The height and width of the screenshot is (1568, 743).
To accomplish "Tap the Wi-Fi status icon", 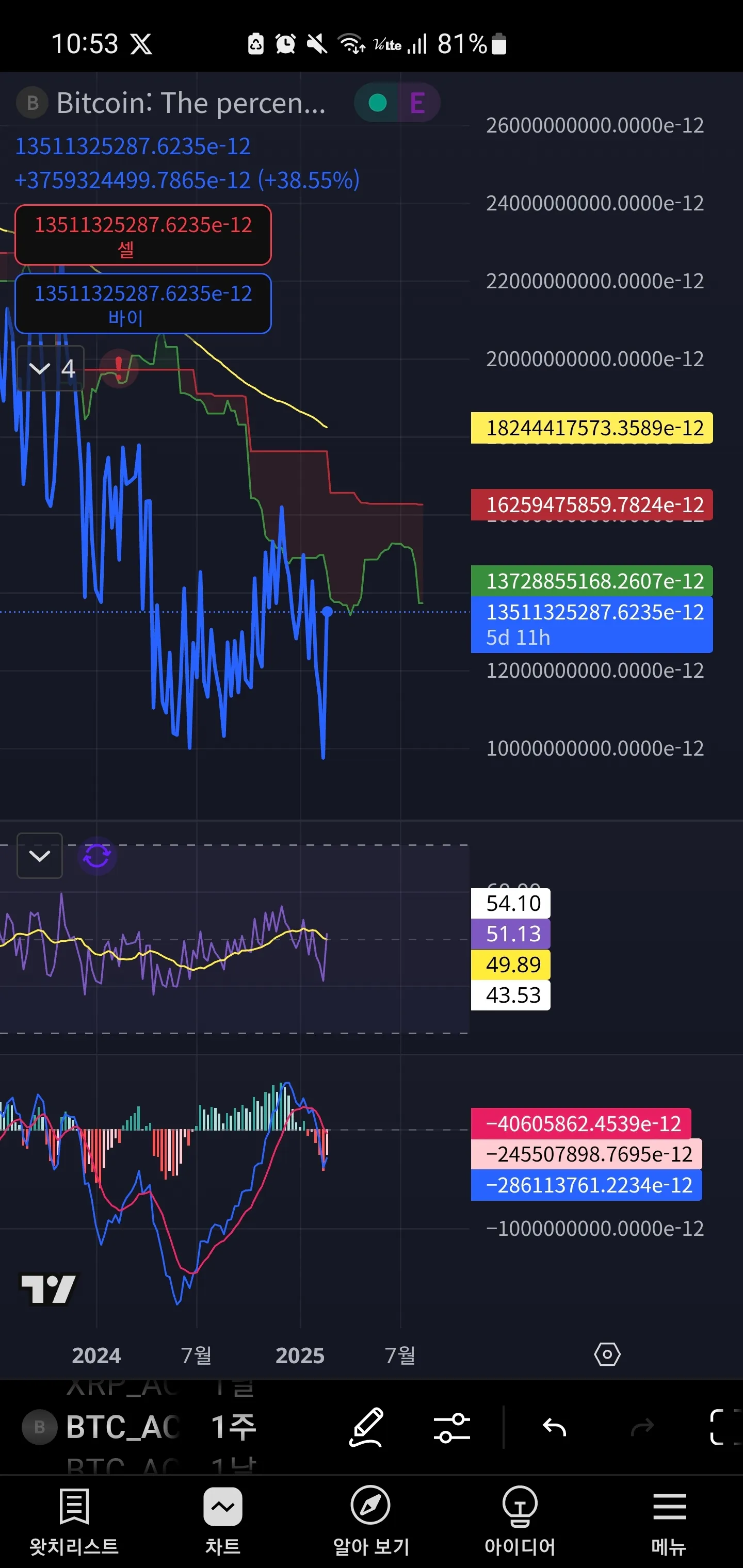I will (351, 44).
